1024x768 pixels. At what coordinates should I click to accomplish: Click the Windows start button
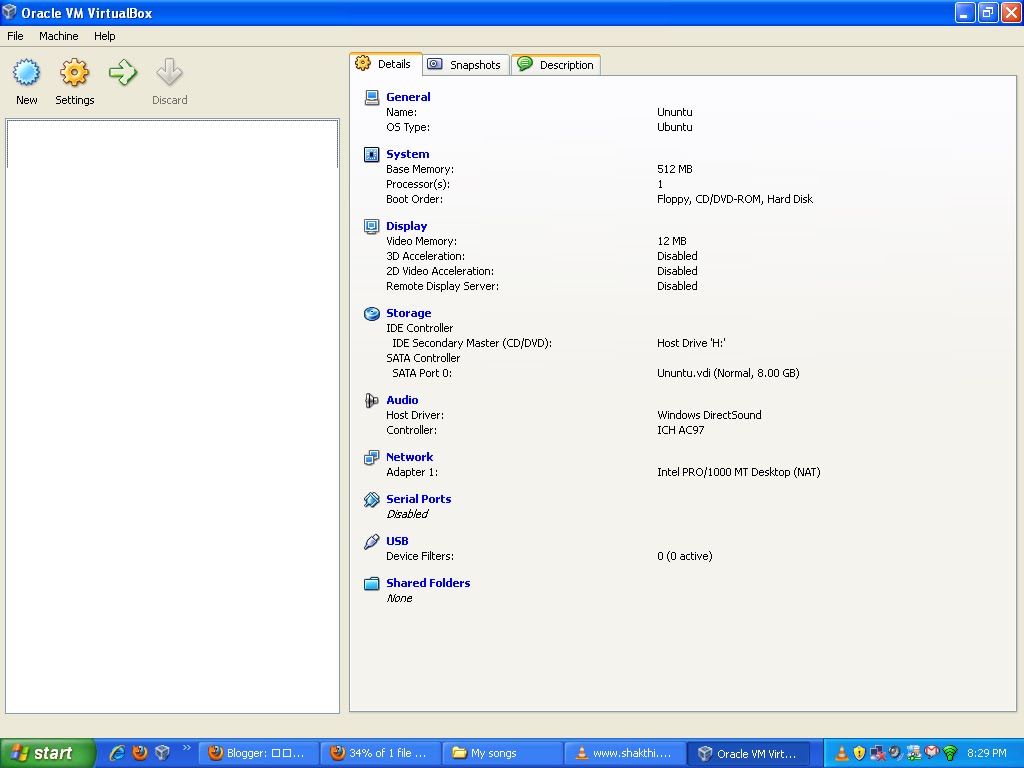point(48,753)
